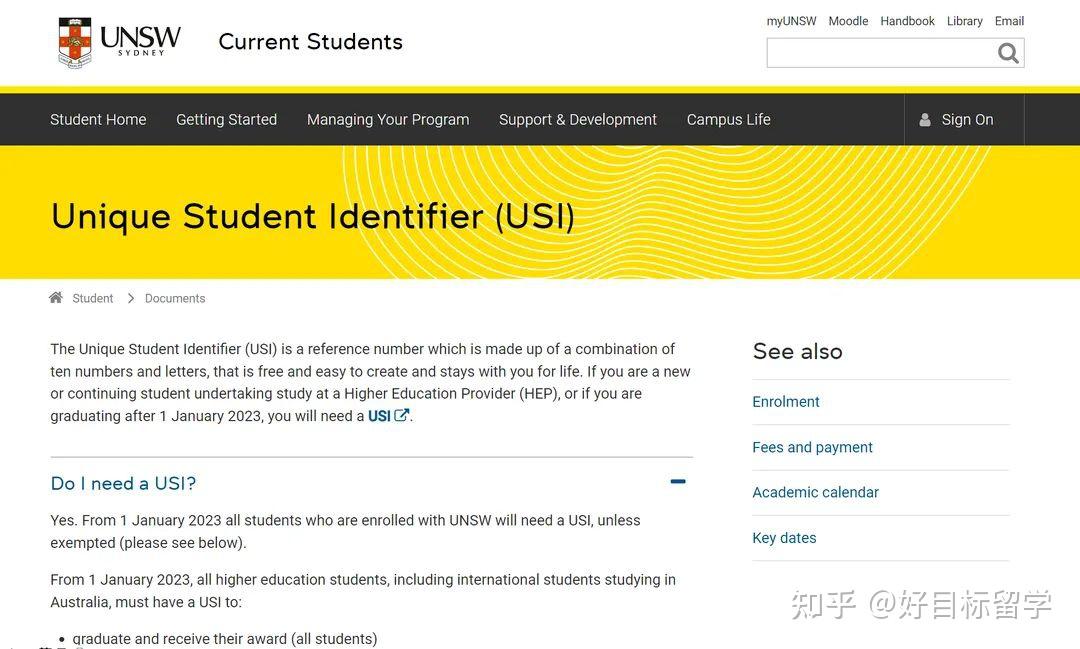1080x649 pixels.
Task: Select Student Home in the navigation
Action: coord(98,119)
